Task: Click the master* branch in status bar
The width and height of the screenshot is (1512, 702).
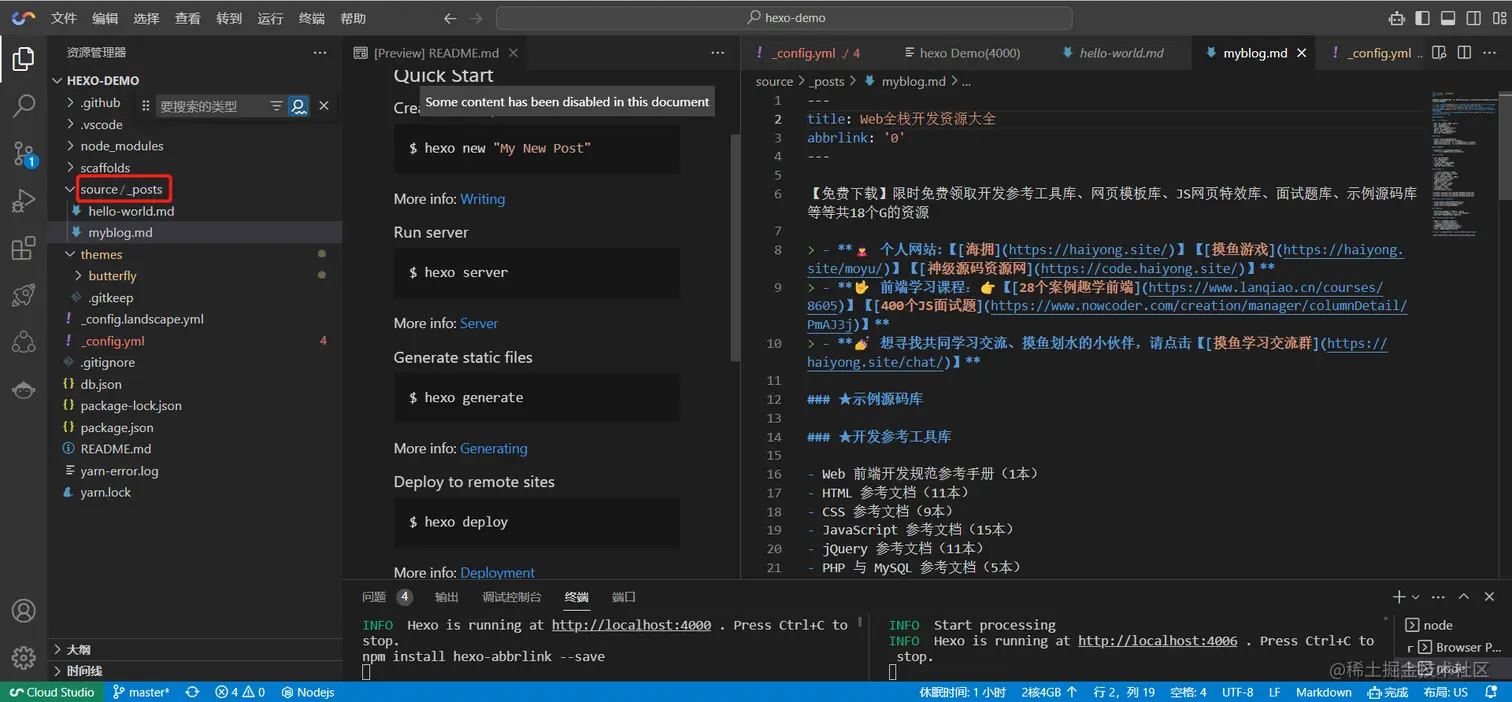Action: point(140,692)
